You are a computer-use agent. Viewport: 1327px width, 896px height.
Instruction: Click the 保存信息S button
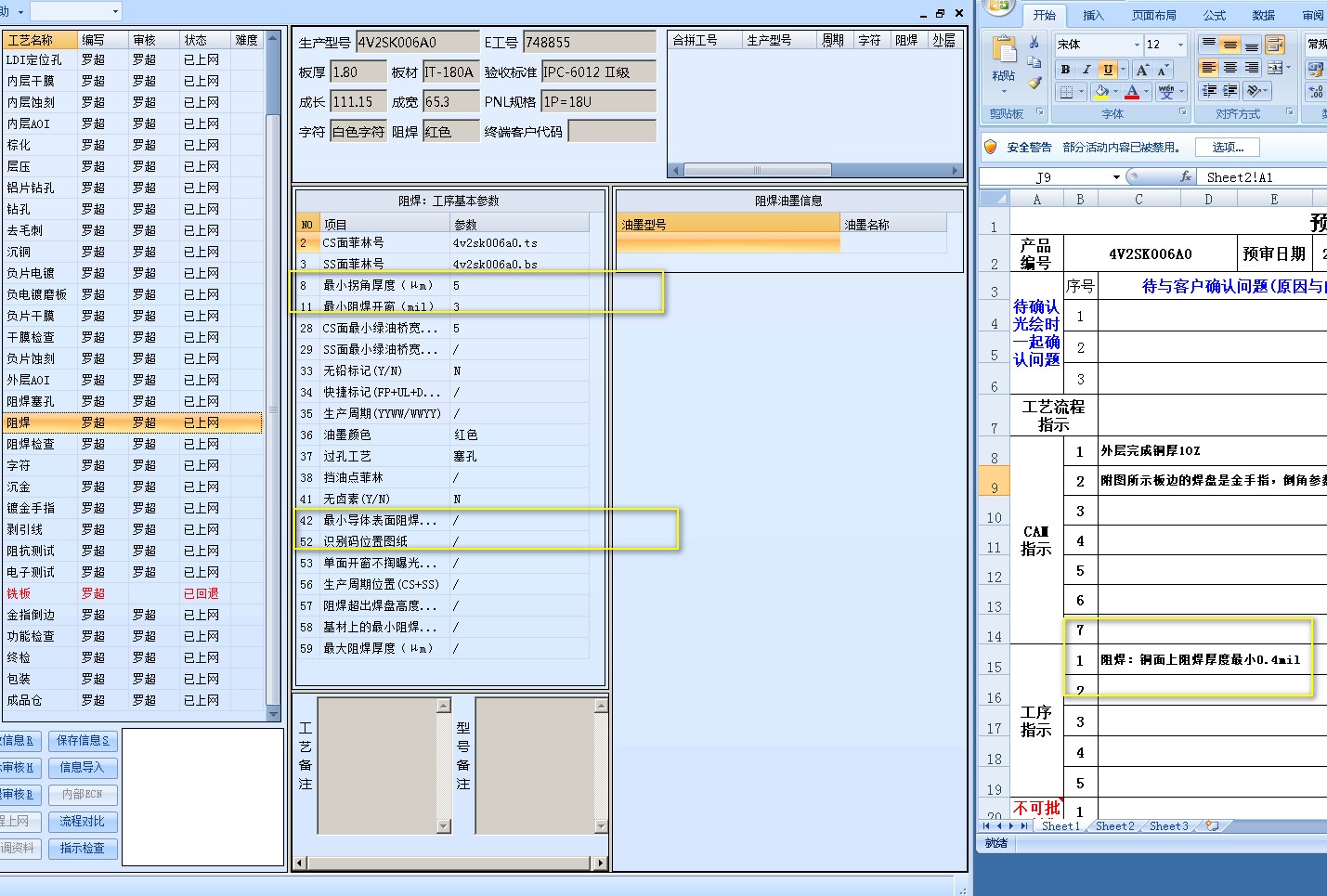point(83,740)
